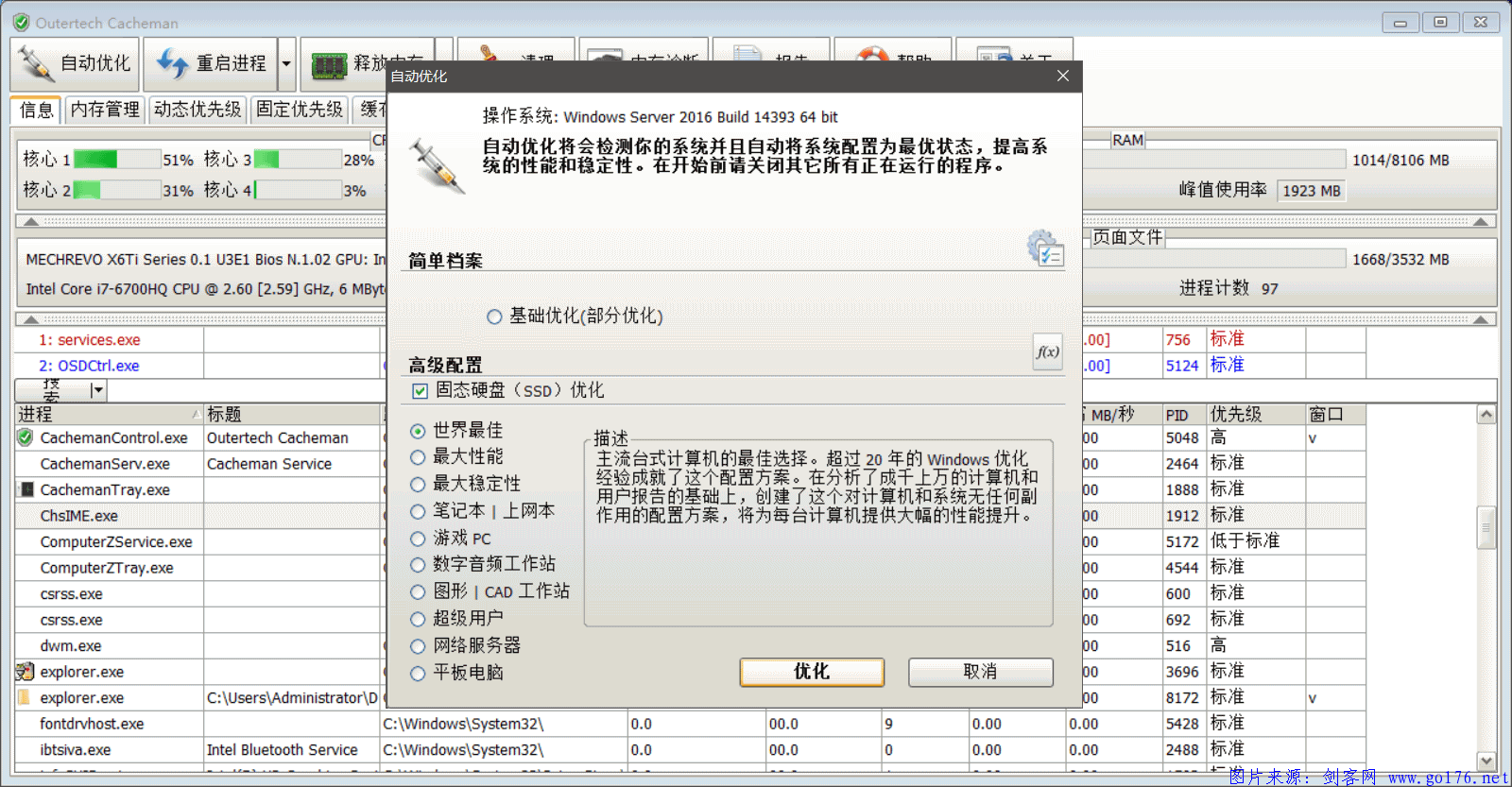
Task: Click the process list scrollbar down arrow
Action: [x=1486, y=761]
